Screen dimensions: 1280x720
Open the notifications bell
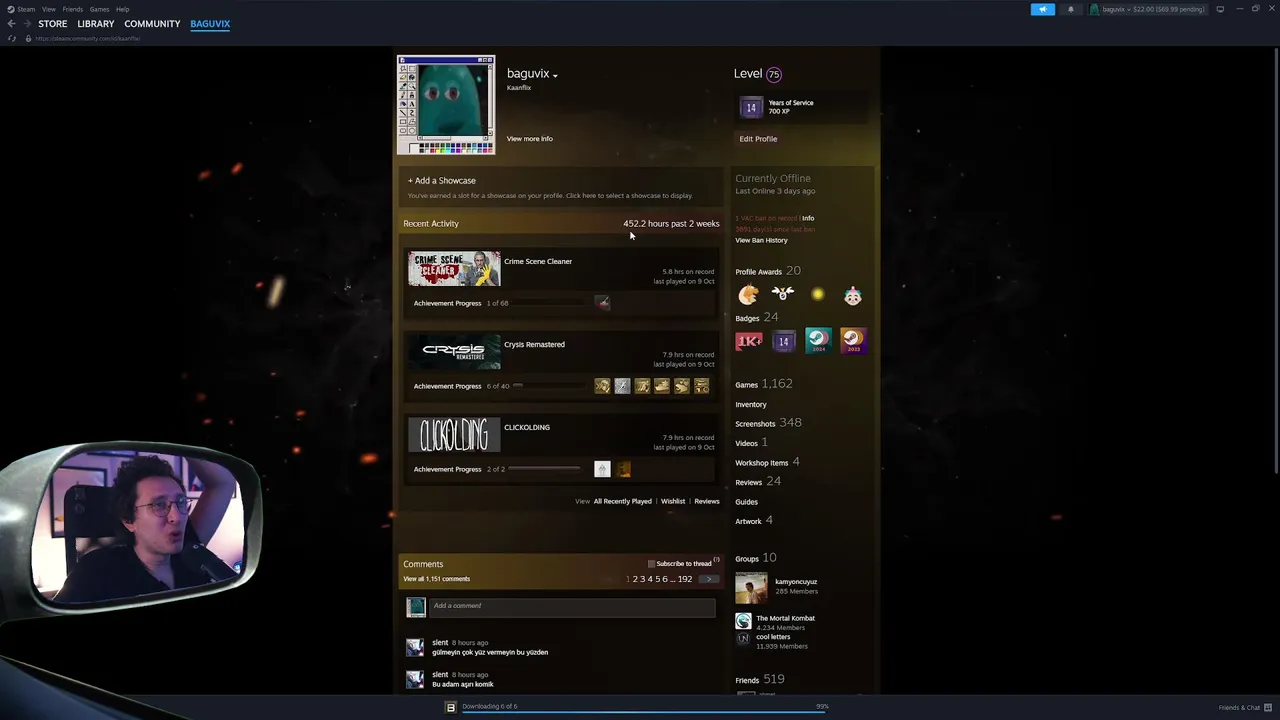click(x=1071, y=9)
